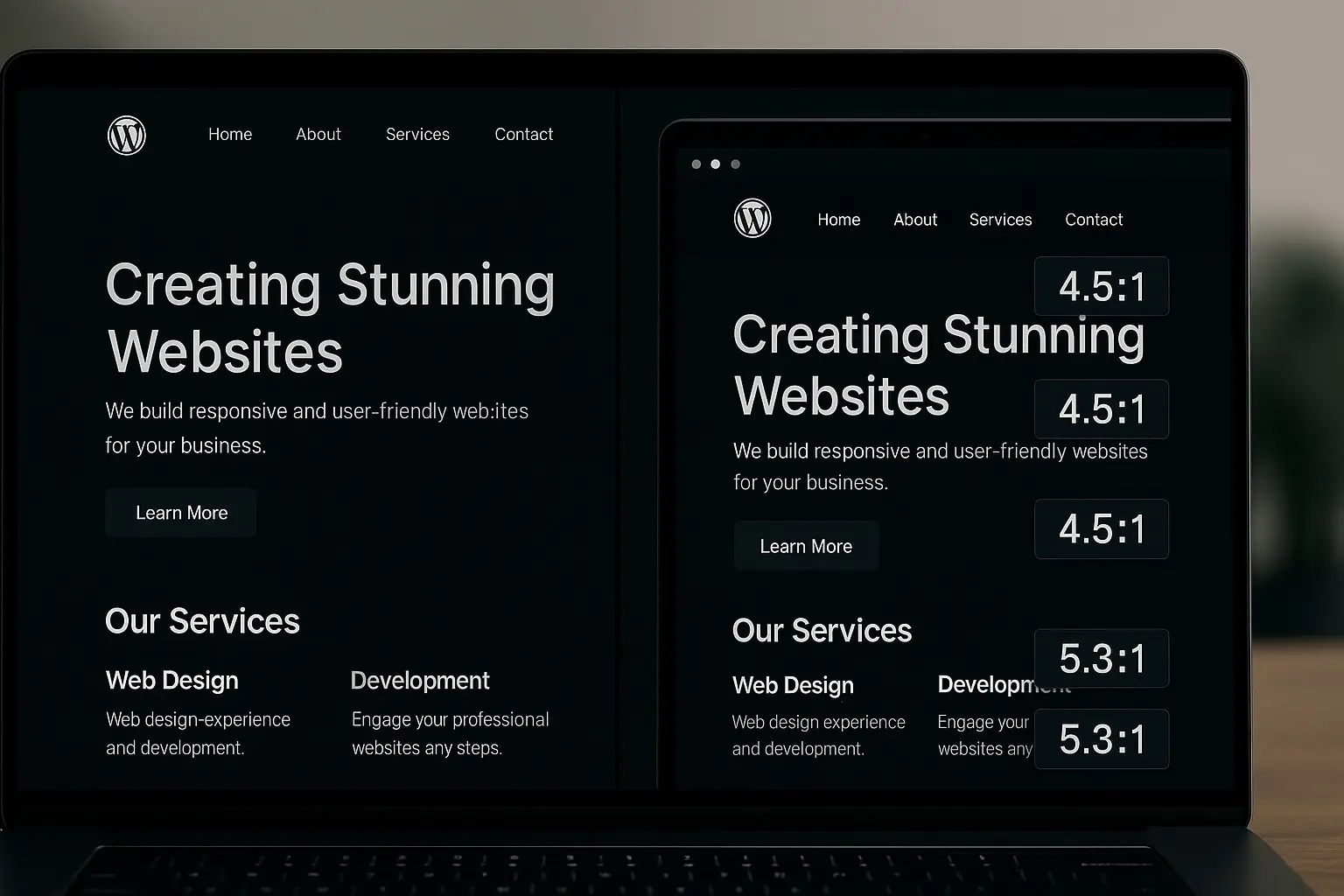Image resolution: width=1344 pixels, height=896 pixels.
Task: Open Home in the left page menu
Action: point(230,134)
